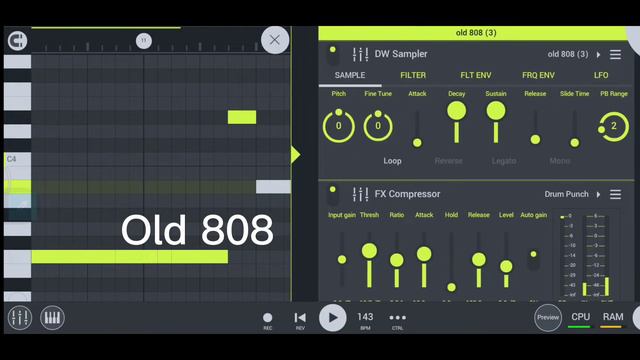Open the 143 BPM tempo setting
The width and height of the screenshot is (640, 360).
(365, 320)
